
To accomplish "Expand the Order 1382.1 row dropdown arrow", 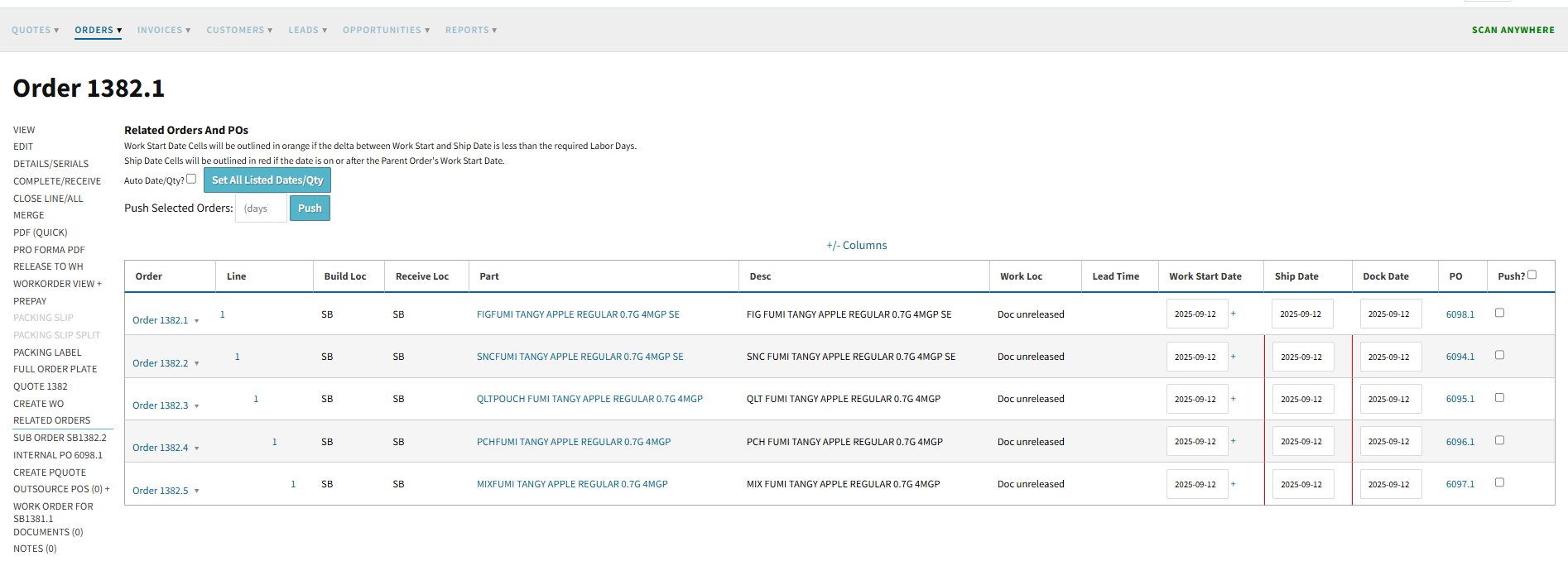I will pyautogui.click(x=197, y=321).
